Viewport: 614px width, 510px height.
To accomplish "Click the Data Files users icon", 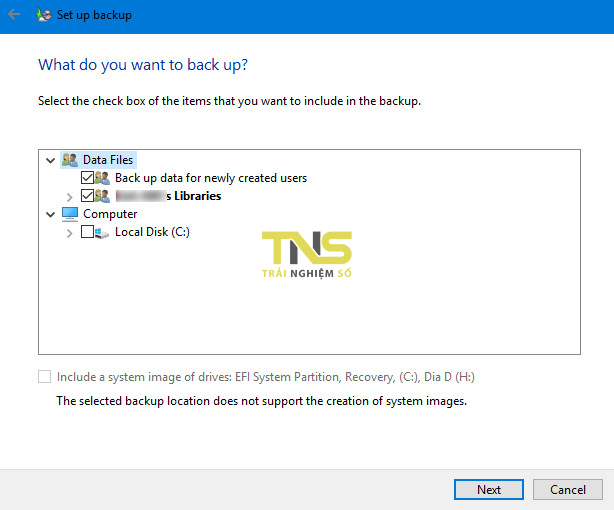I will tap(70, 160).
